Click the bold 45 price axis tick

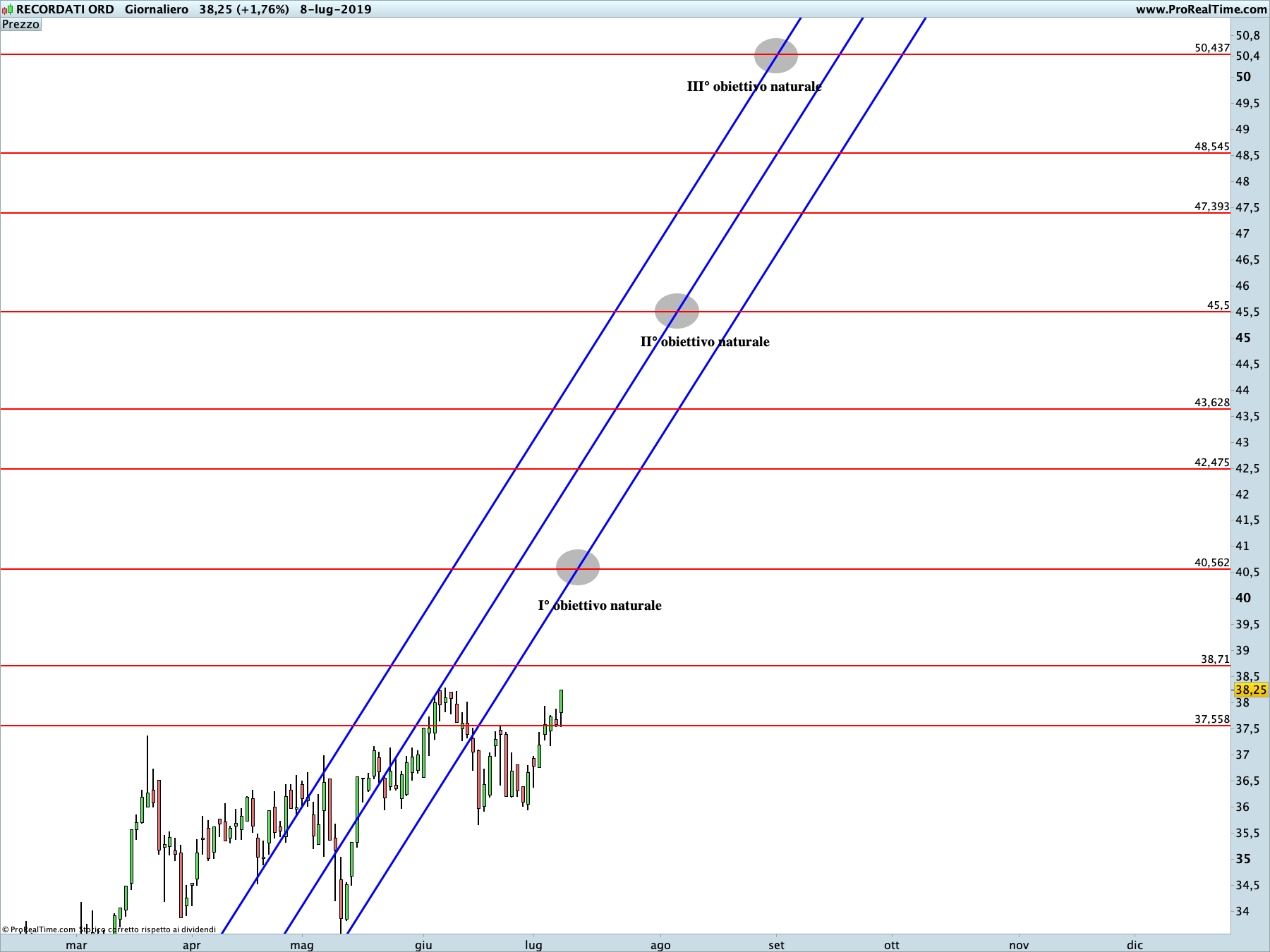(x=1243, y=338)
